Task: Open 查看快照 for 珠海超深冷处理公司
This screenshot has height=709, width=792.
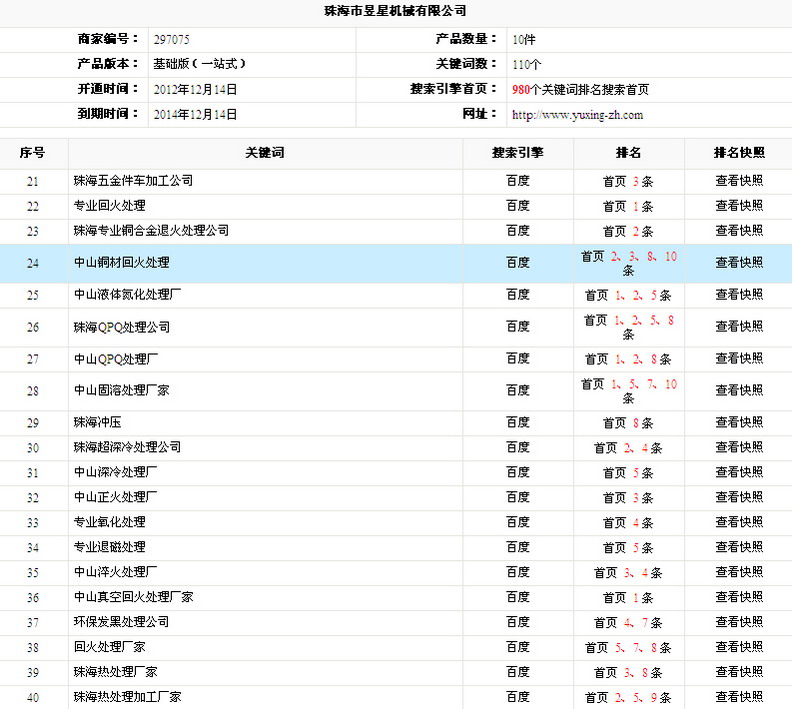Action: (x=739, y=447)
